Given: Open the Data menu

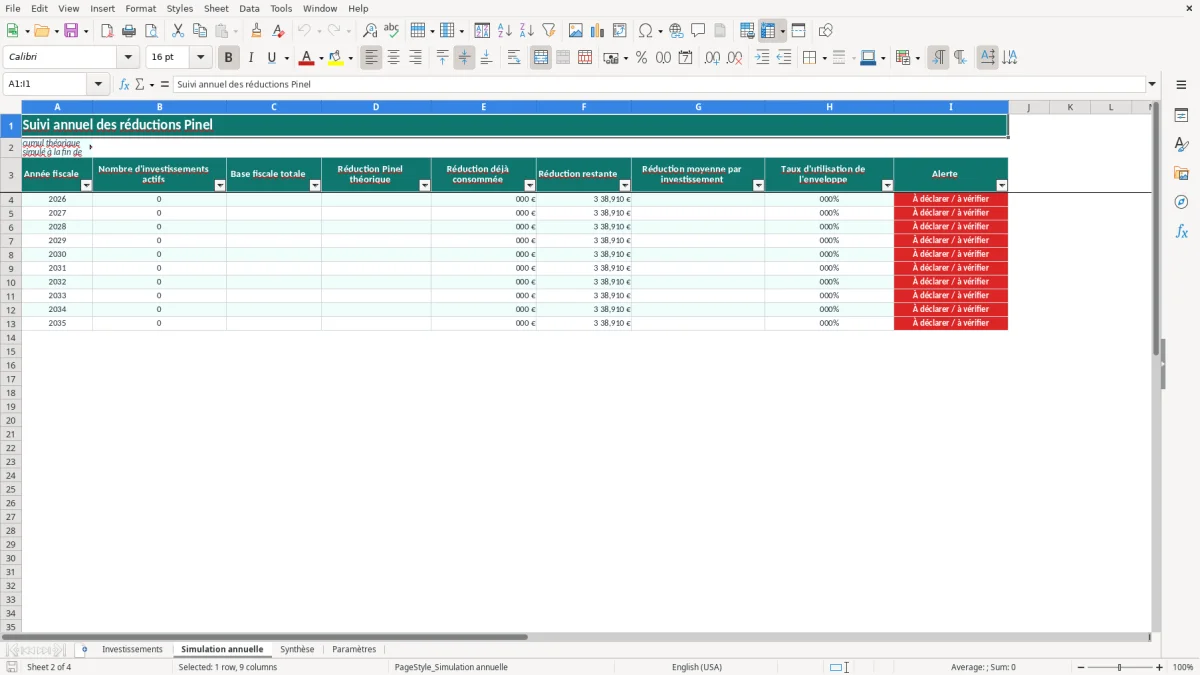Looking at the screenshot, I should 249,8.
